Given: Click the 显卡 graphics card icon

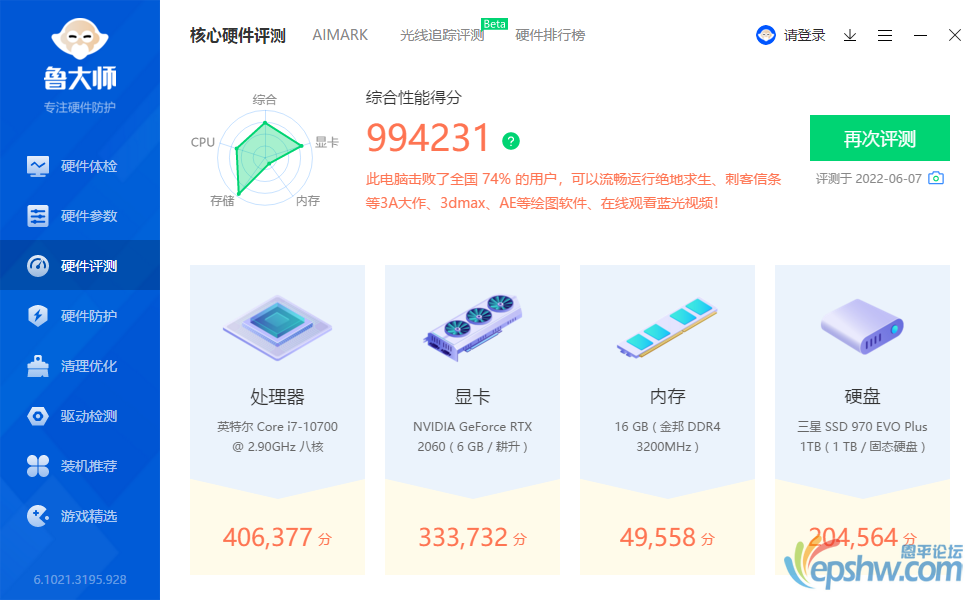Looking at the screenshot, I should click(472, 328).
